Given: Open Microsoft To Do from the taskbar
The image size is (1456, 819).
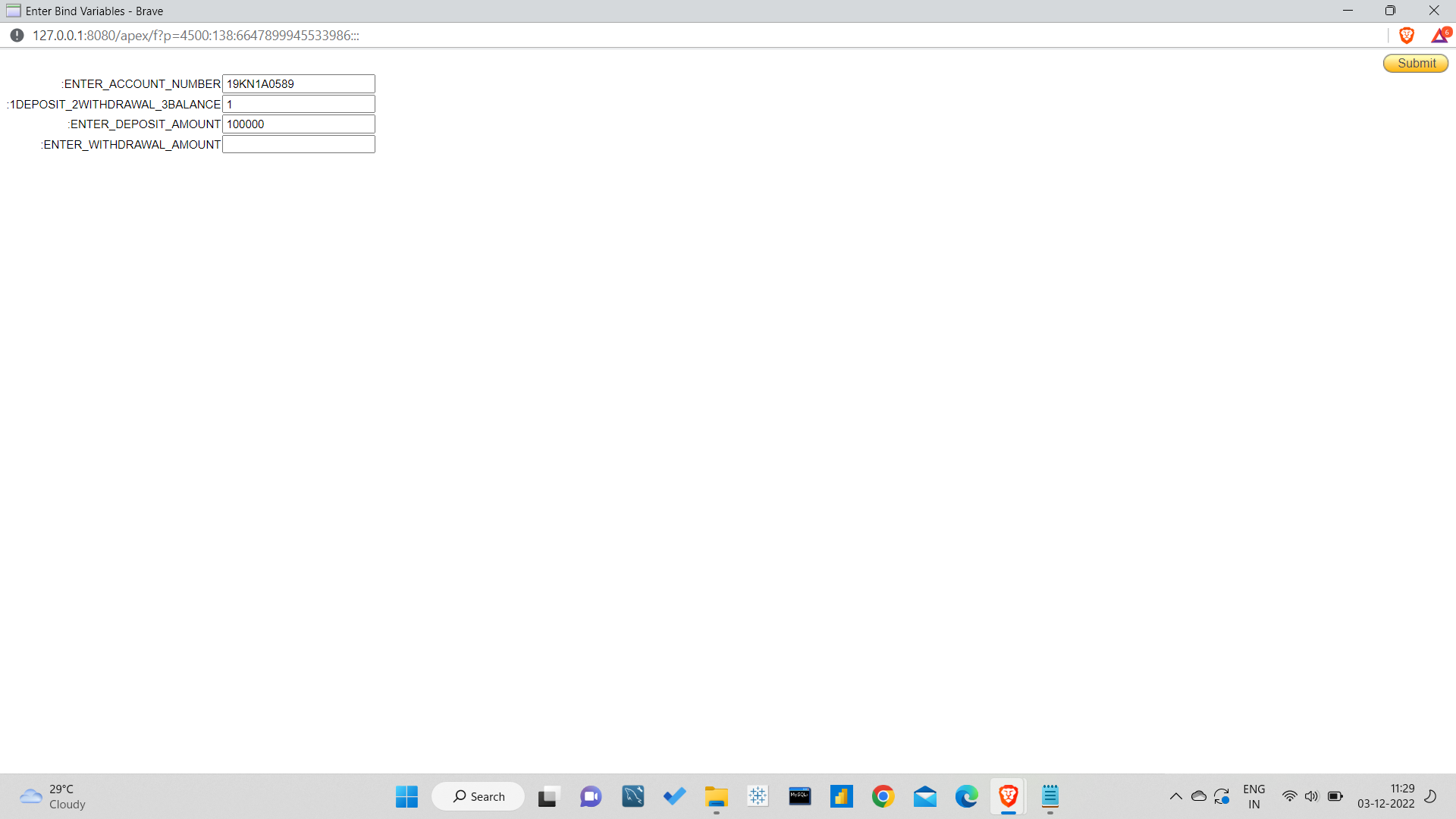Looking at the screenshot, I should (x=675, y=796).
